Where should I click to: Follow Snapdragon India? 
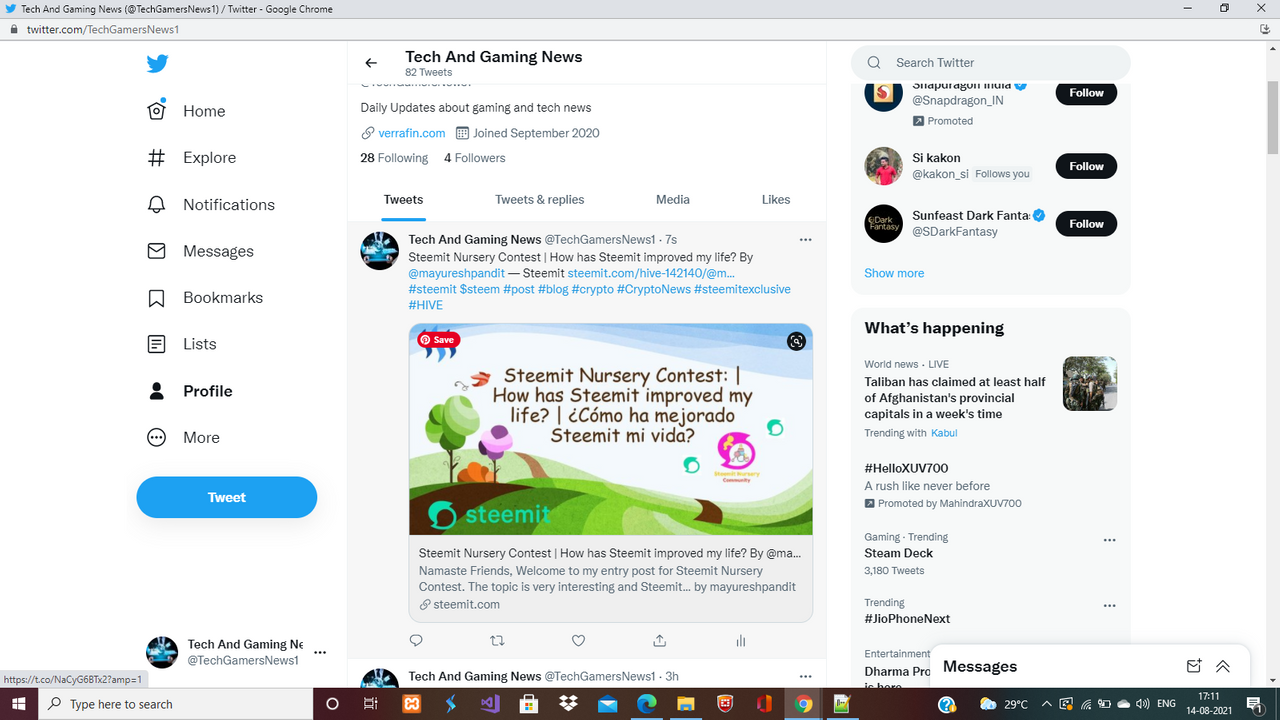1086,93
